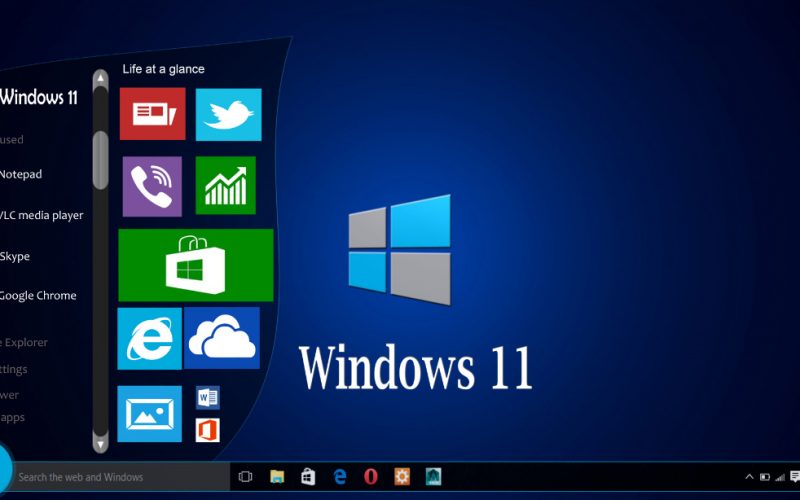The width and height of the screenshot is (800, 500).
Task: Launch Google Chrome from start menu list
Action: click(38, 296)
